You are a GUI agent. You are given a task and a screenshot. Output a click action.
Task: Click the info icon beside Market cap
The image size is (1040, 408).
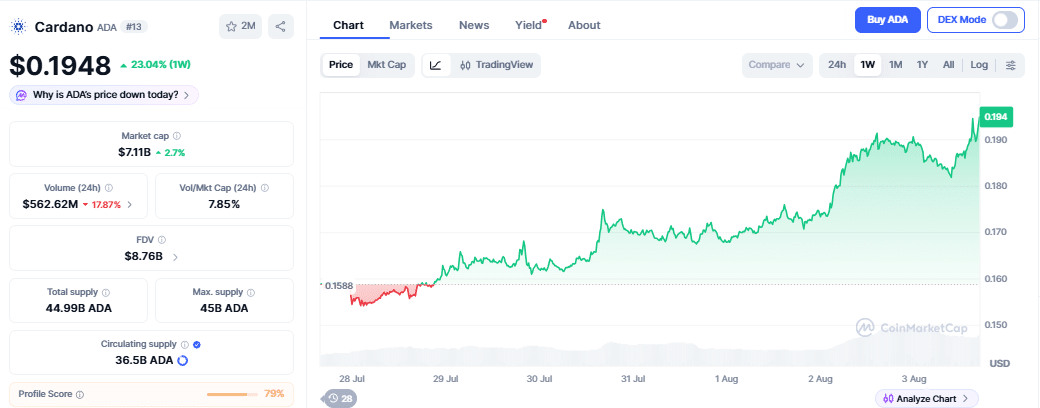click(176, 135)
